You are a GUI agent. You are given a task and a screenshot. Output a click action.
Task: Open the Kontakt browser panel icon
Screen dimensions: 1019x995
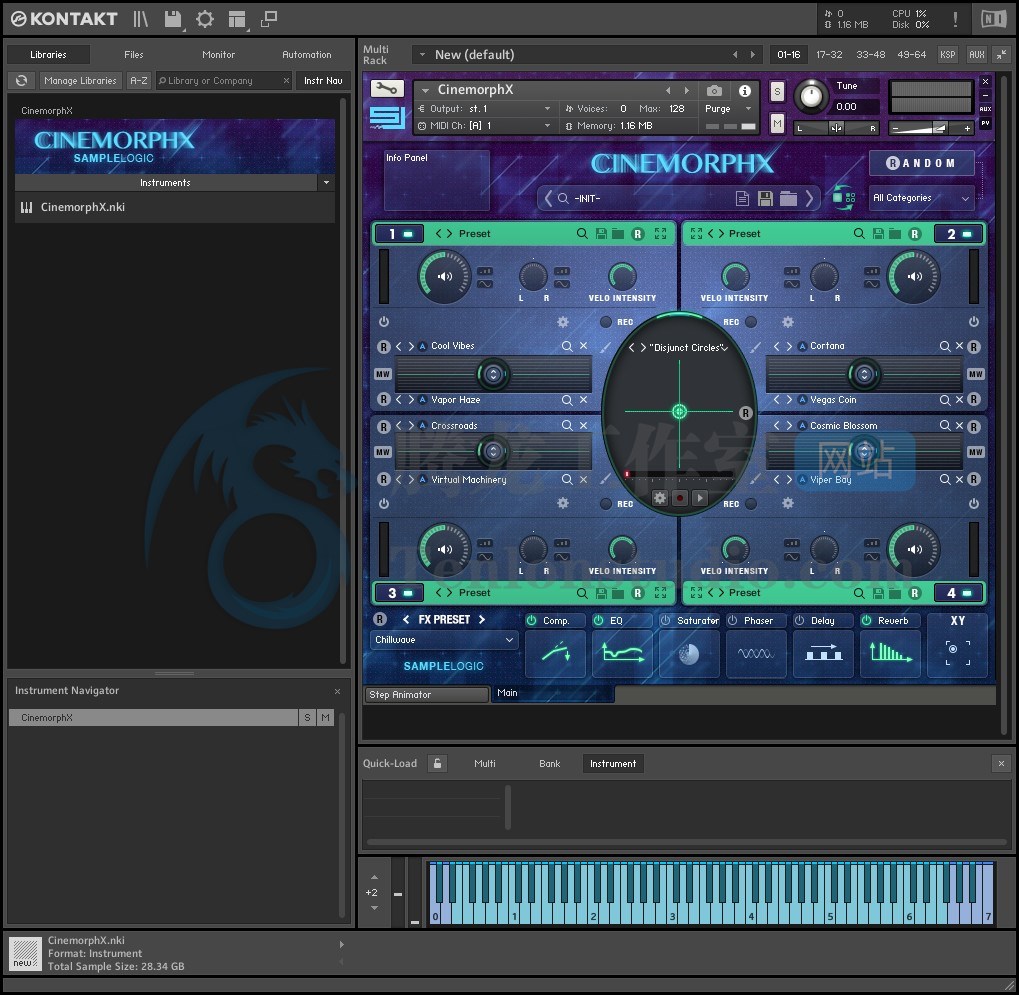tap(140, 19)
